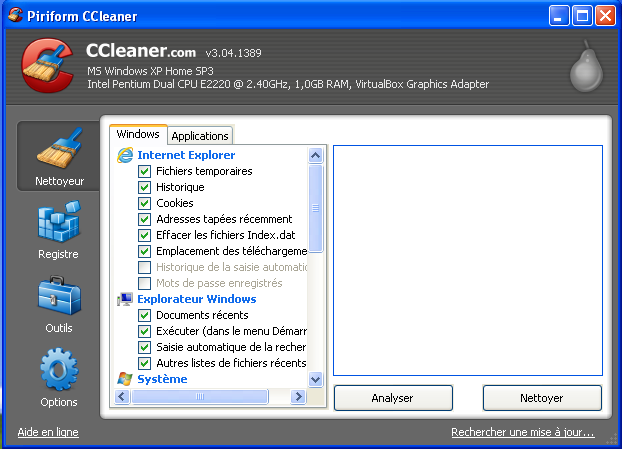
Task: Click the horizontal scroll right arrow
Action: [x=298, y=396]
